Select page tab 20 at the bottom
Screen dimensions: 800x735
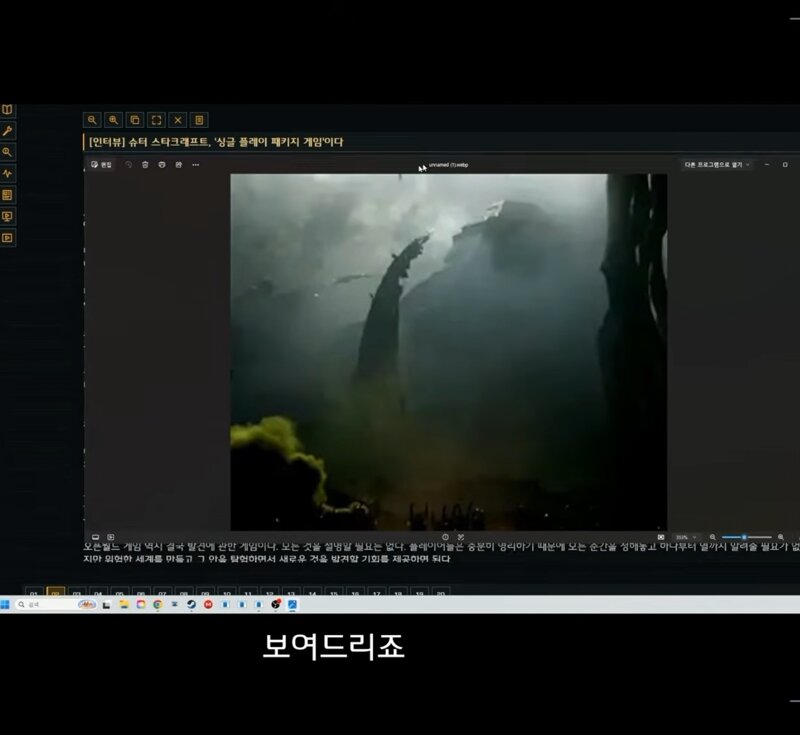(441, 593)
